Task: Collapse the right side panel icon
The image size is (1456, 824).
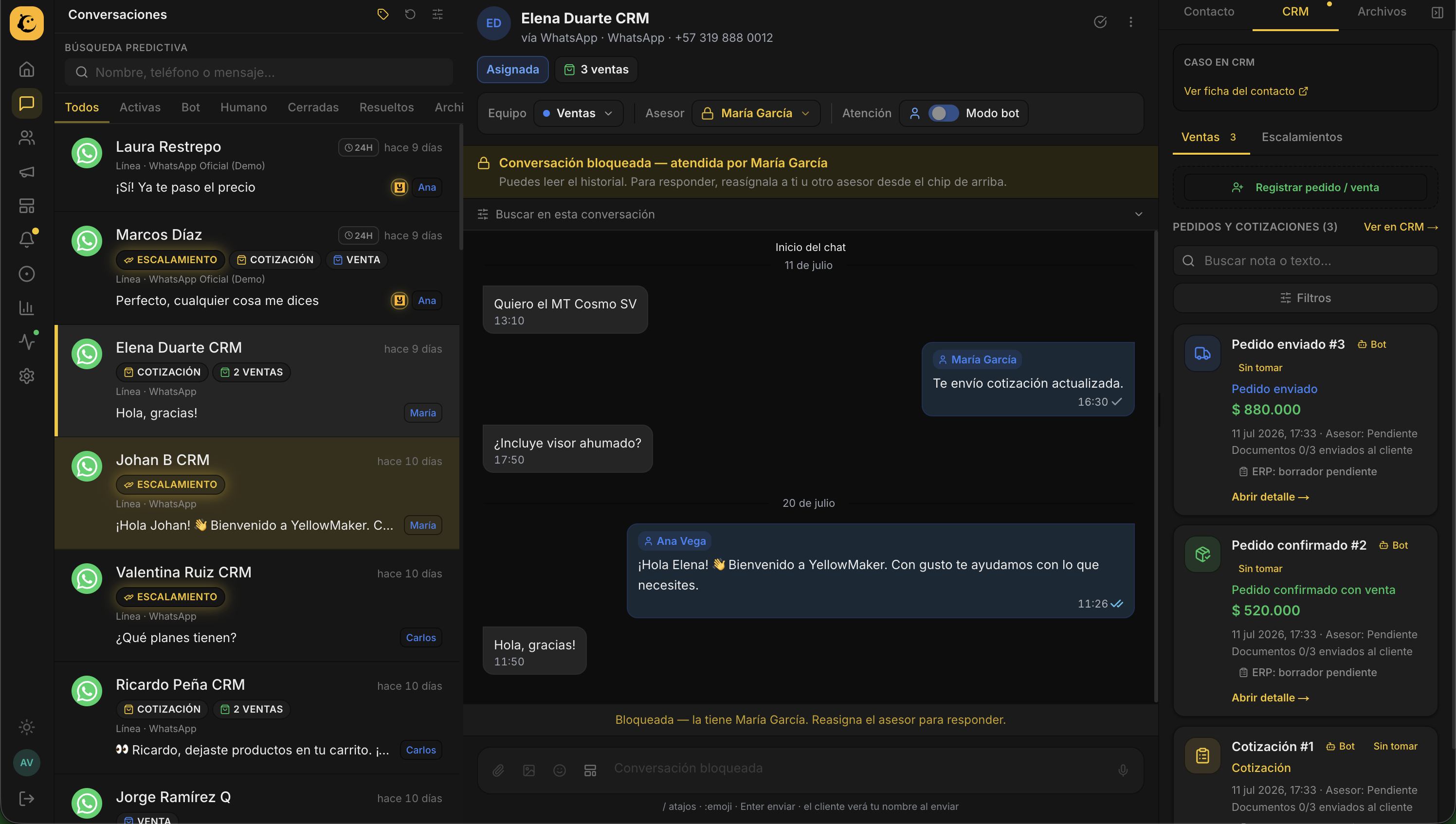Action: click(1437, 13)
